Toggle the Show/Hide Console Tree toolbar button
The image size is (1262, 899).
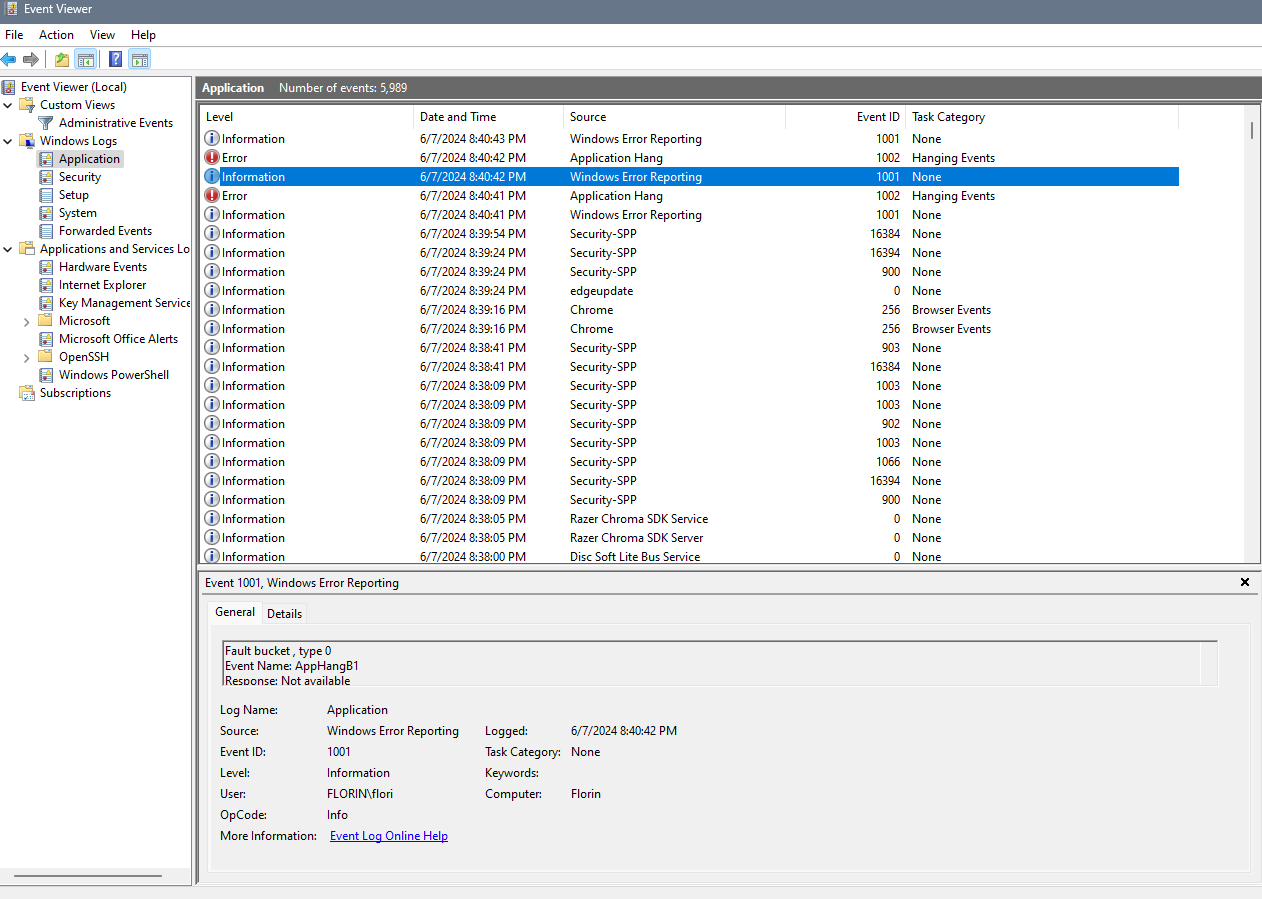(86, 59)
